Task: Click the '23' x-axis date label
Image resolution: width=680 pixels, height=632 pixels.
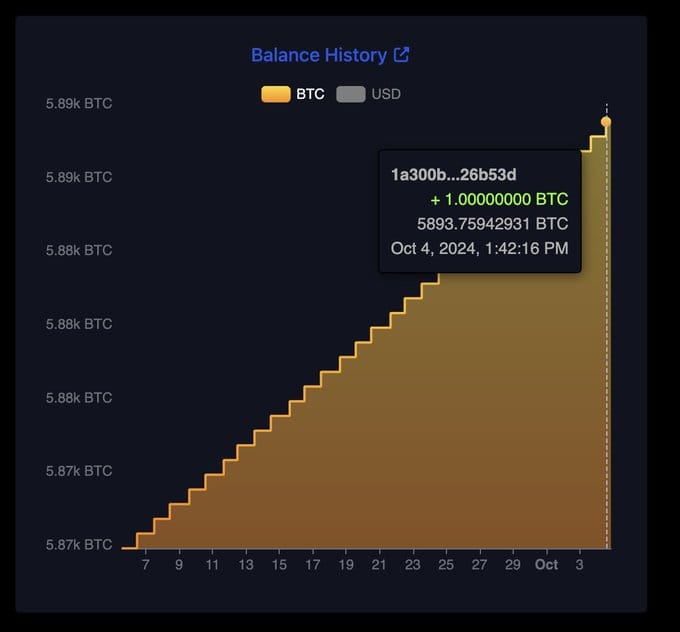Action: (412, 564)
